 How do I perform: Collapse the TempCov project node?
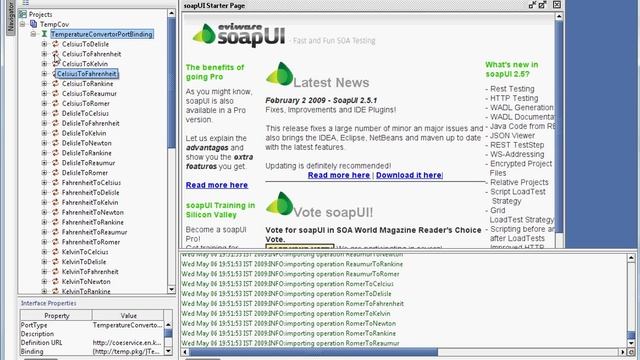tap(23, 24)
